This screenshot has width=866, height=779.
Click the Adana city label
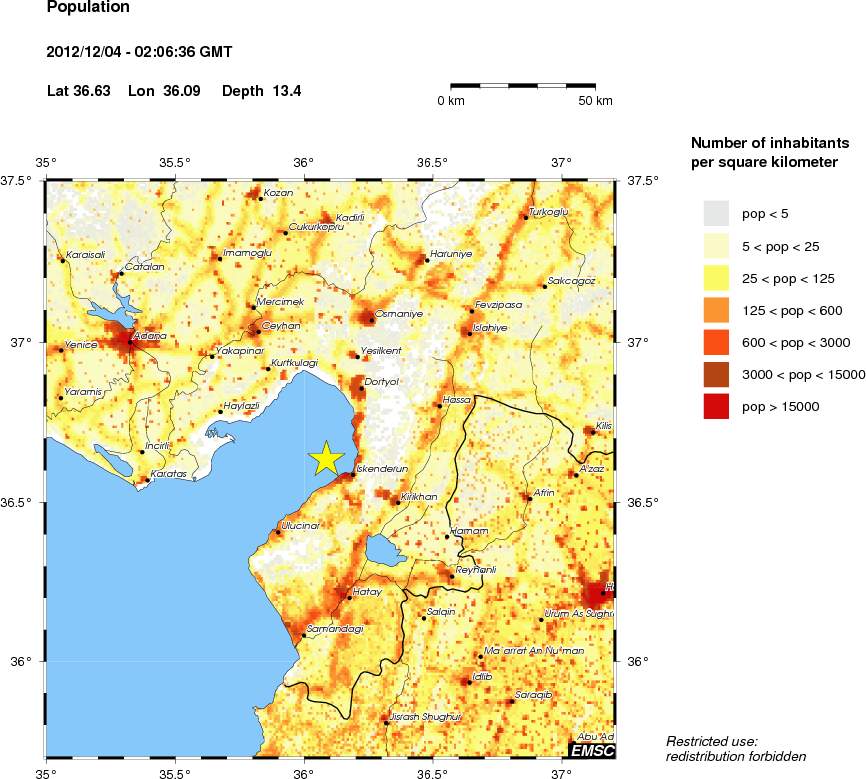(150, 335)
